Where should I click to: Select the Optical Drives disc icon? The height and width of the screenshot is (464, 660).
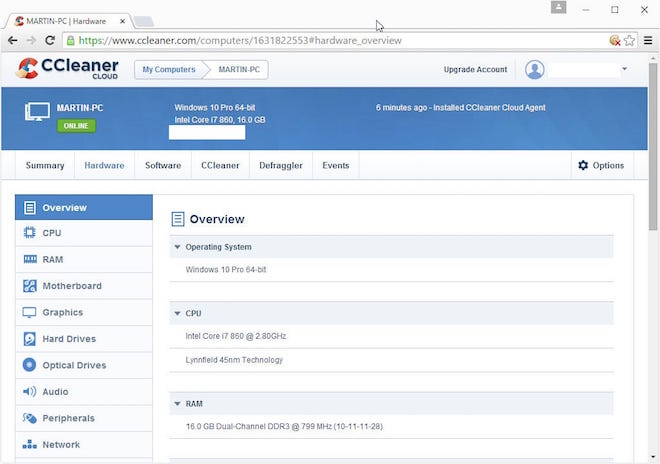coord(29,365)
